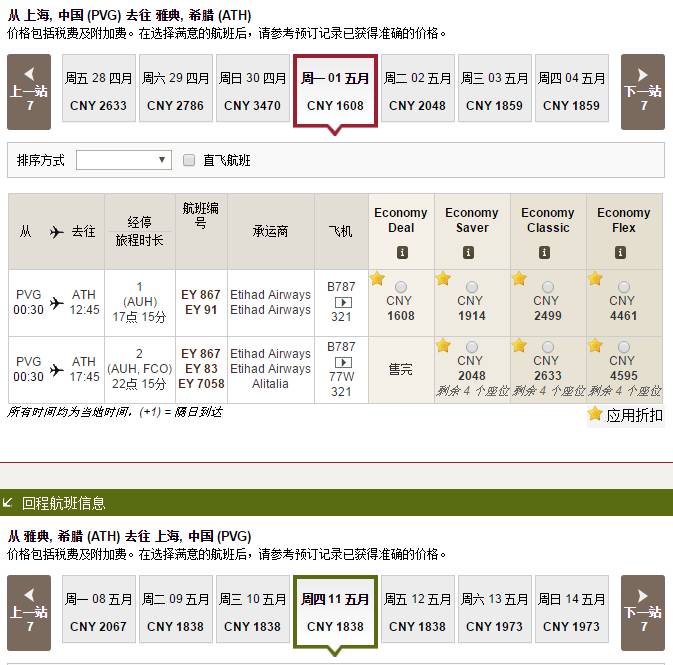The image size is (673, 665).
Task: Open the 排序方式 sort dropdown
Action: pyautogui.click(x=124, y=160)
